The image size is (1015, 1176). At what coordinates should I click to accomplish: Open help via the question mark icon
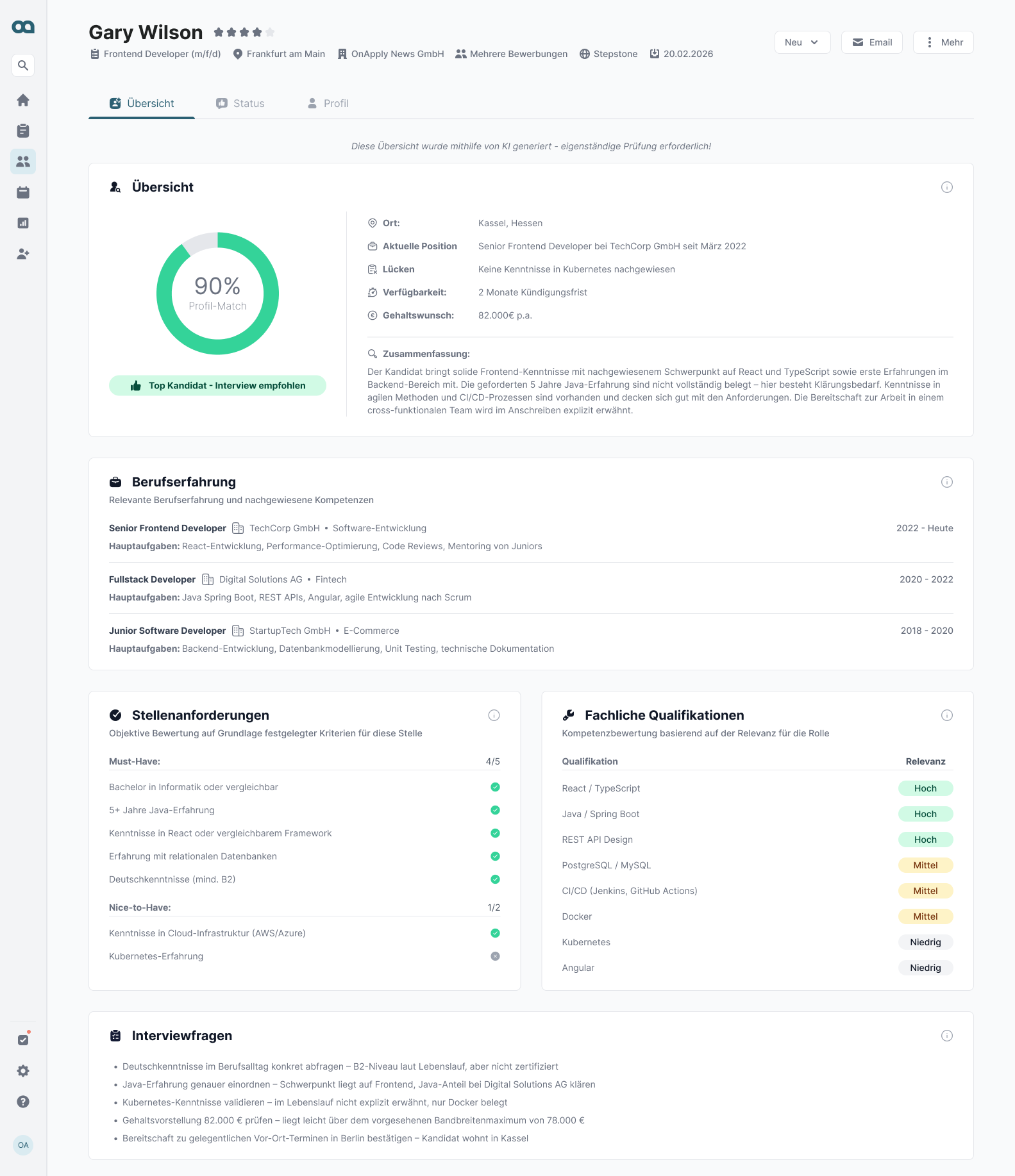[23, 1102]
